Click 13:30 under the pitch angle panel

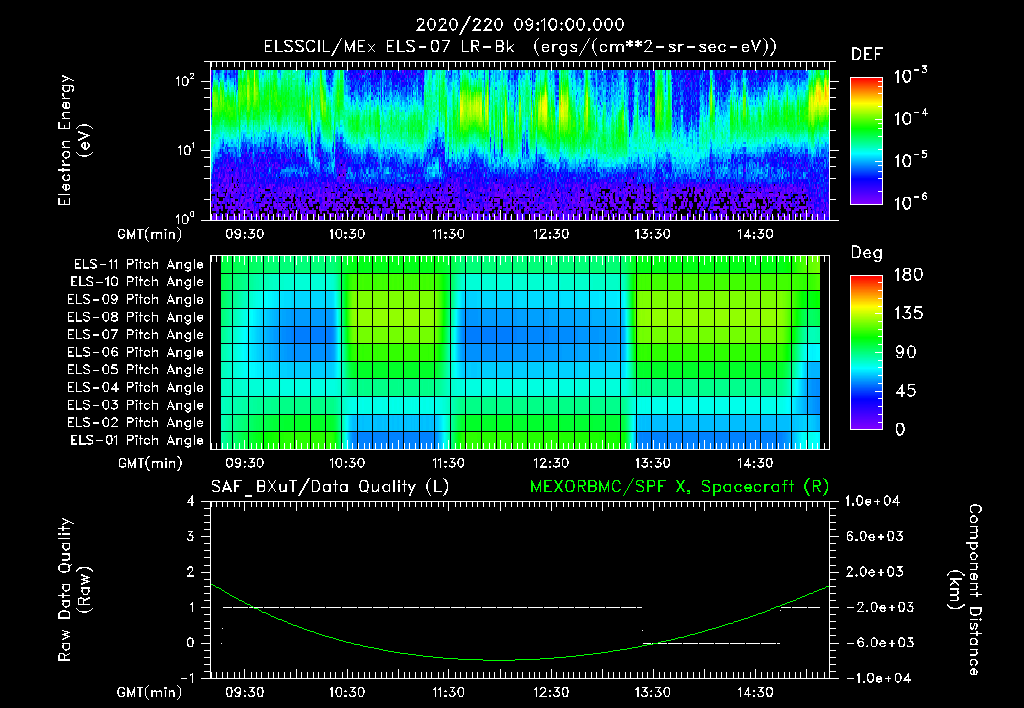coord(653,463)
